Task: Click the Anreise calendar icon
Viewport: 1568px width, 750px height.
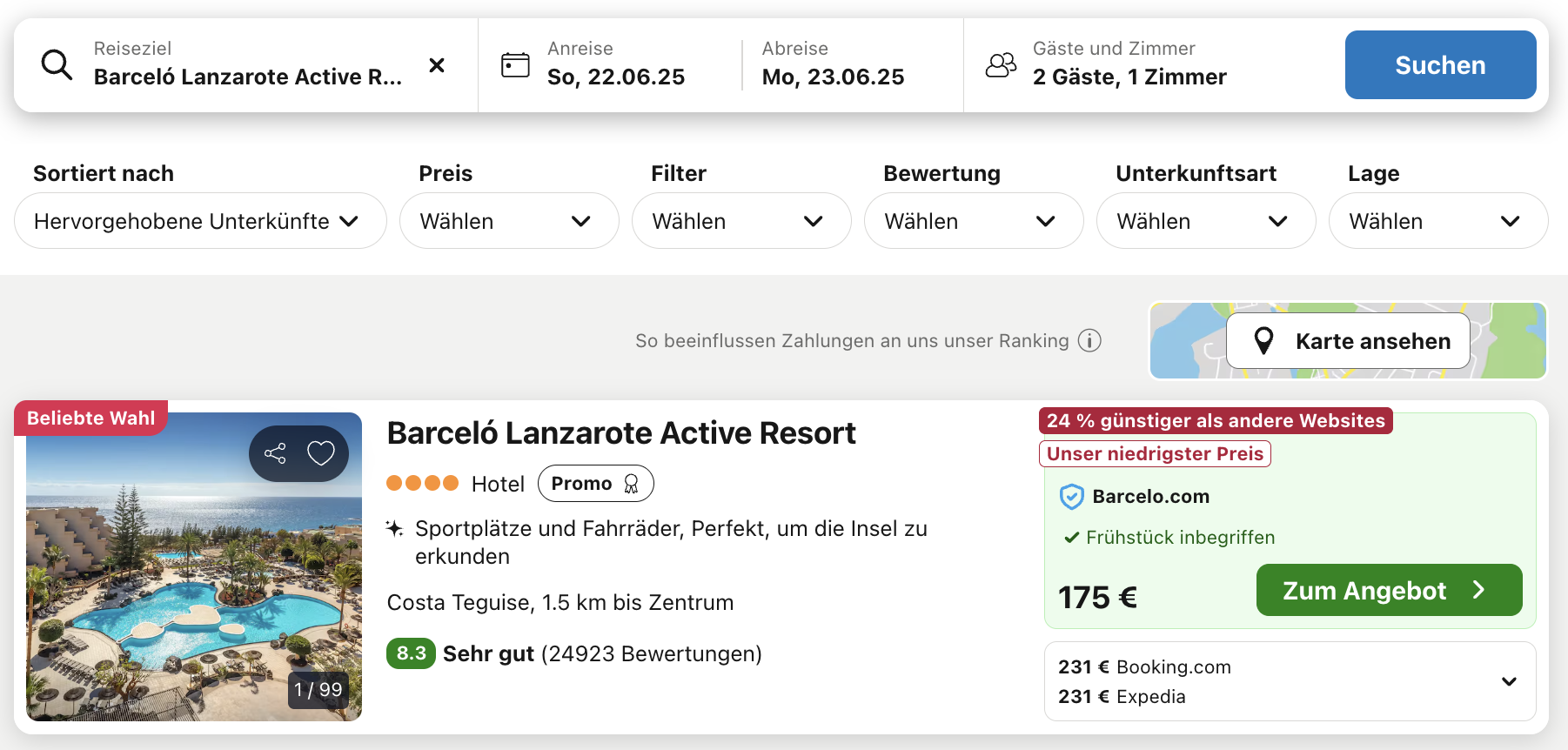Action: tap(515, 65)
